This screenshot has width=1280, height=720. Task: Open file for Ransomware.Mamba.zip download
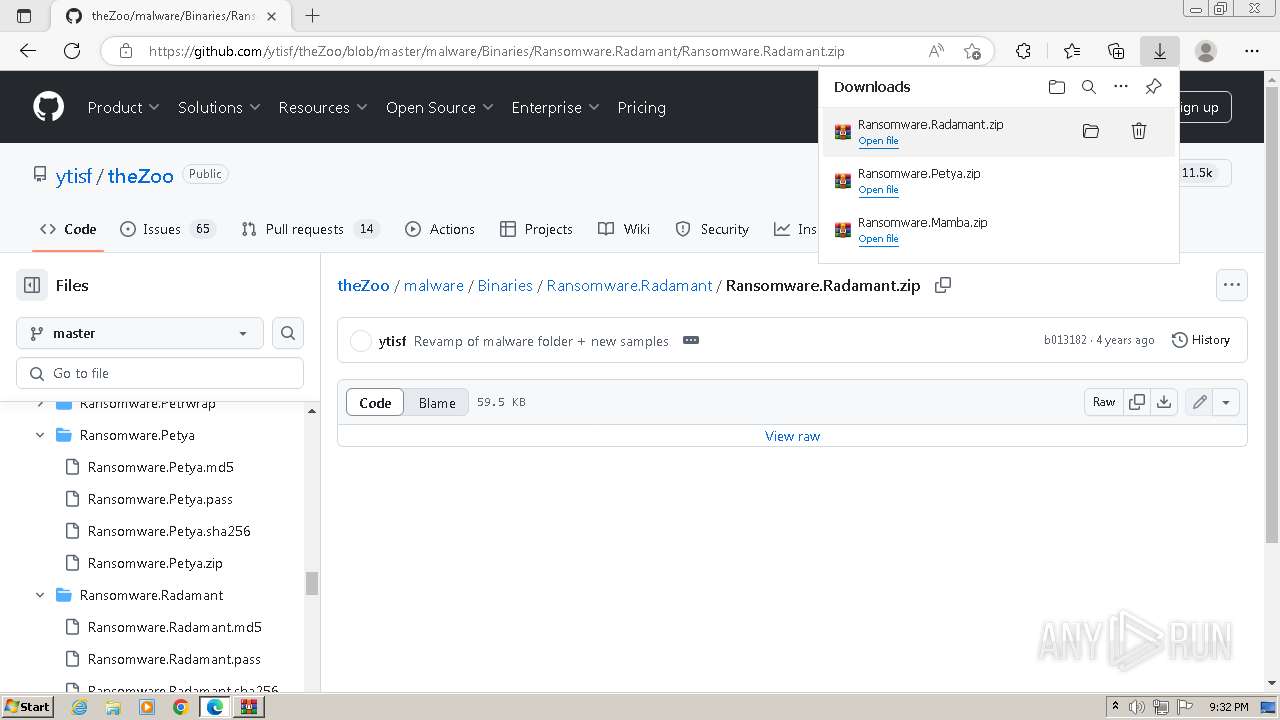(878, 239)
